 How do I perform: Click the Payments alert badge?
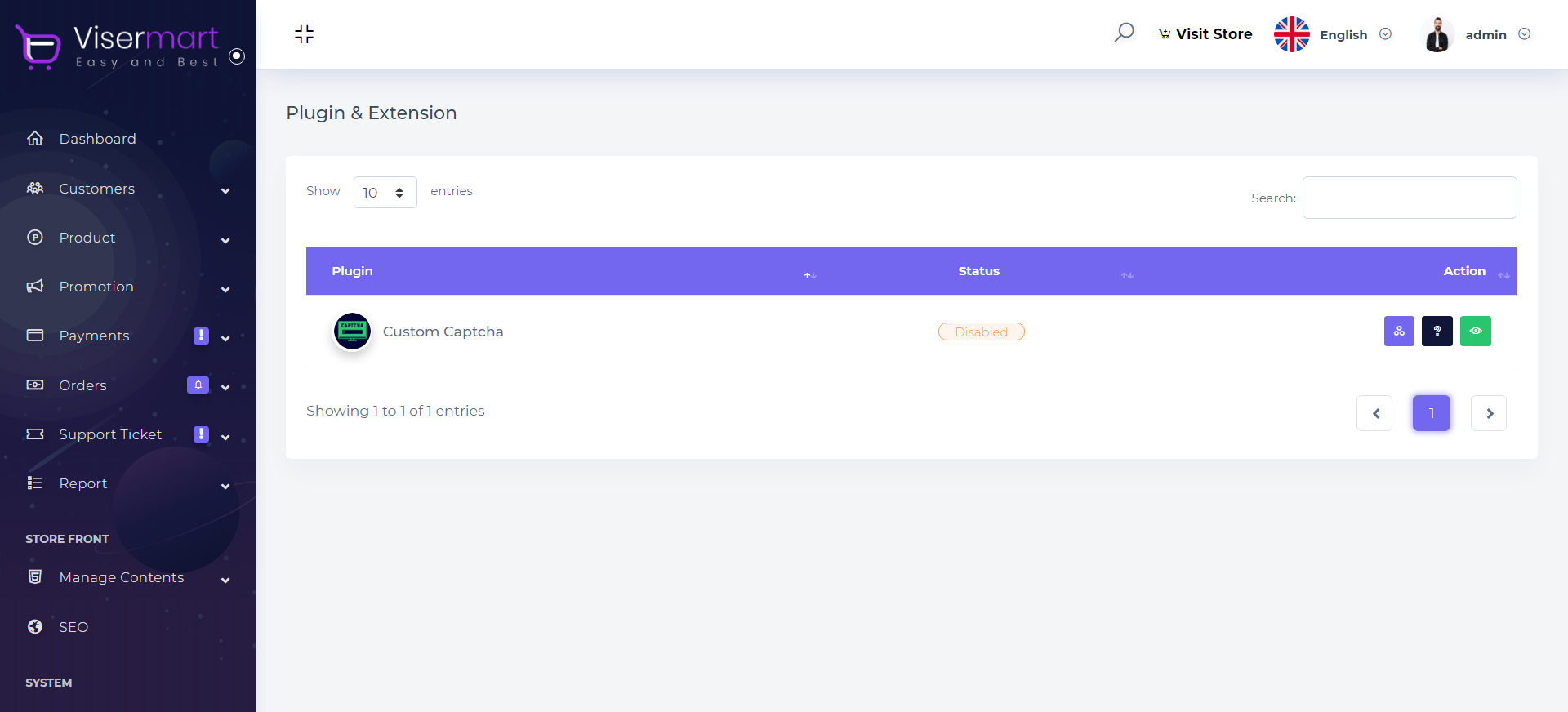(x=201, y=336)
